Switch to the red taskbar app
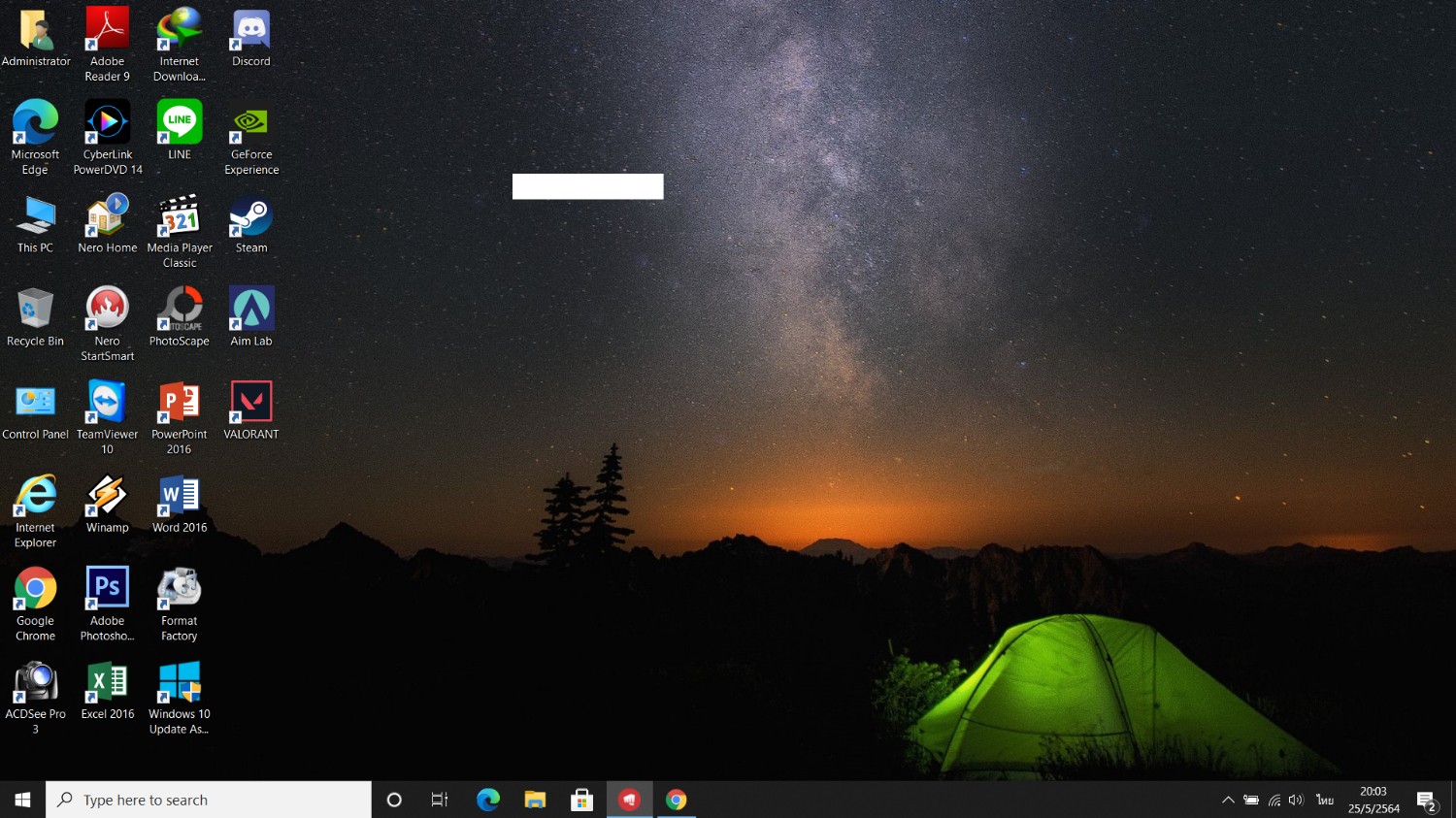The width and height of the screenshot is (1456, 818). pos(629,800)
